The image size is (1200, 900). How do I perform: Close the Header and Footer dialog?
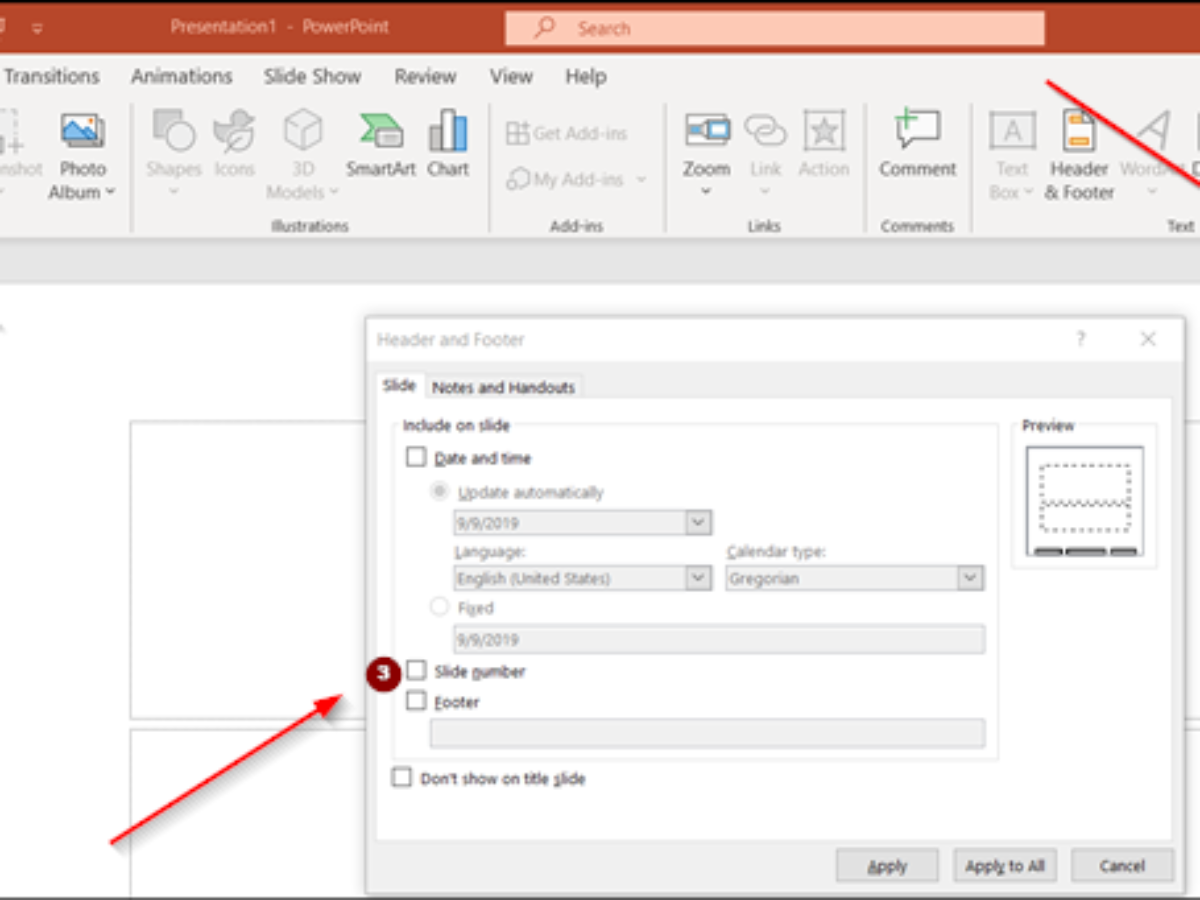pyautogui.click(x=1148, y=339)
